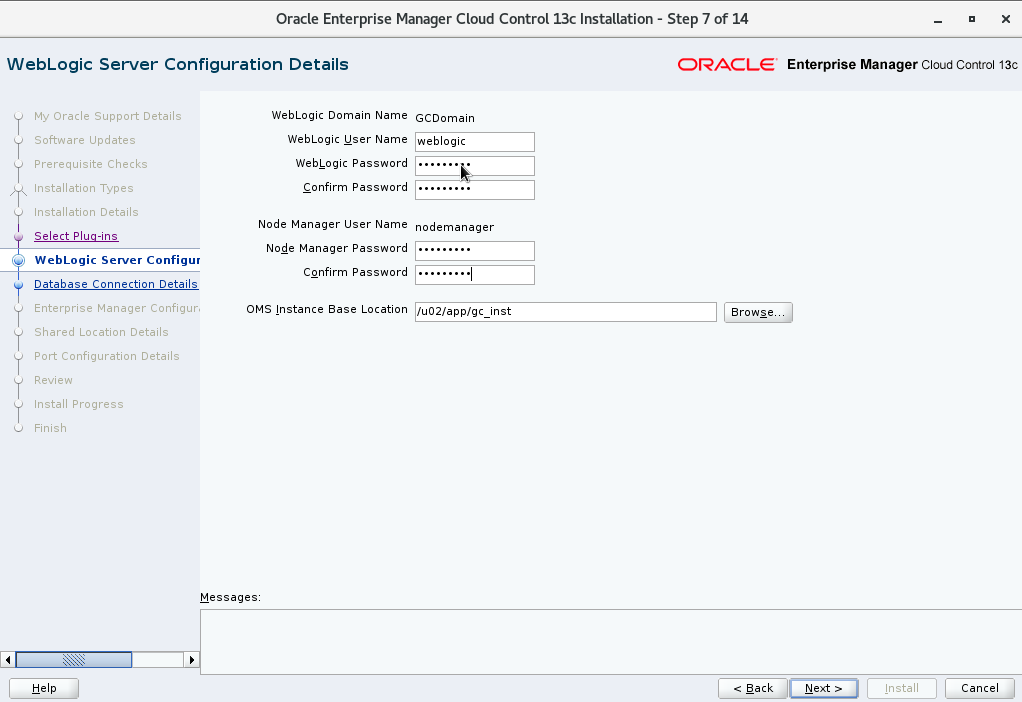Focus the WebLogic User Name field
This screenshot has height=702, width=1022.
[x=474, y=141]
